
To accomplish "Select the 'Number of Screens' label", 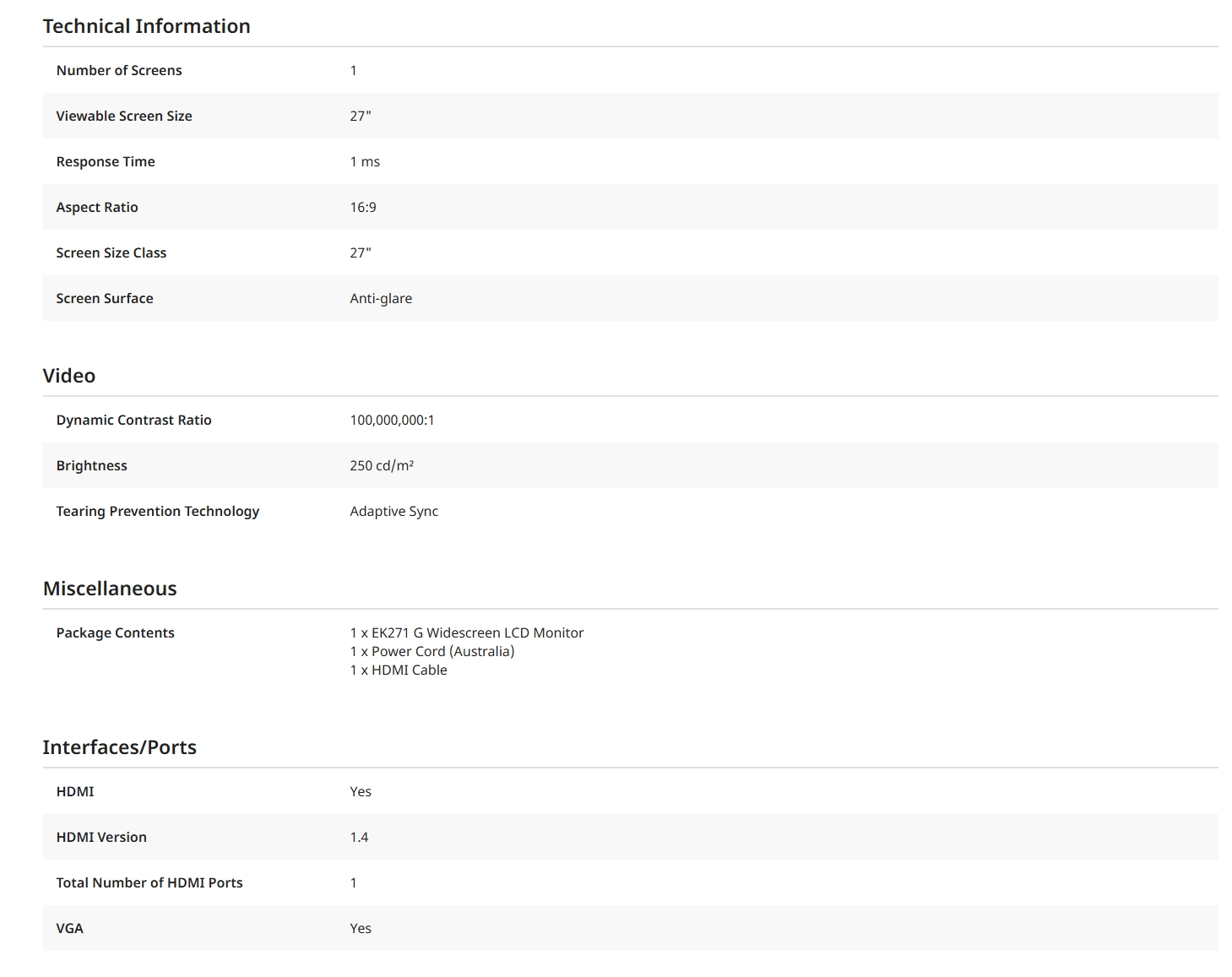I will coord(119,70).
